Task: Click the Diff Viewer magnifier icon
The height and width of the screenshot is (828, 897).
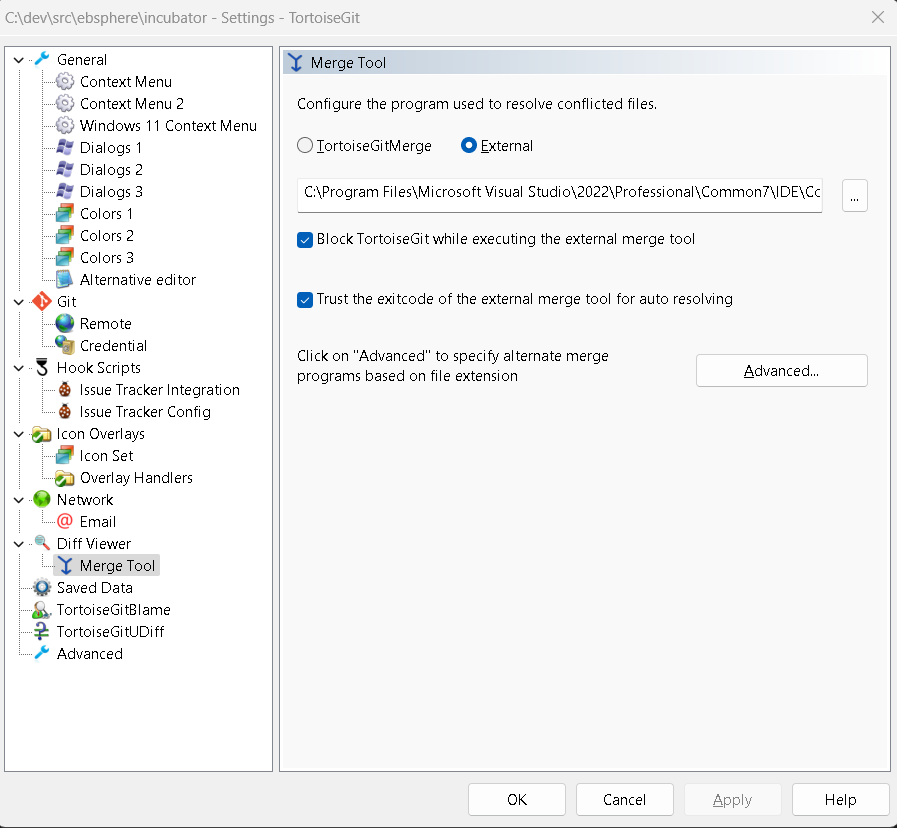Action: 42,544
